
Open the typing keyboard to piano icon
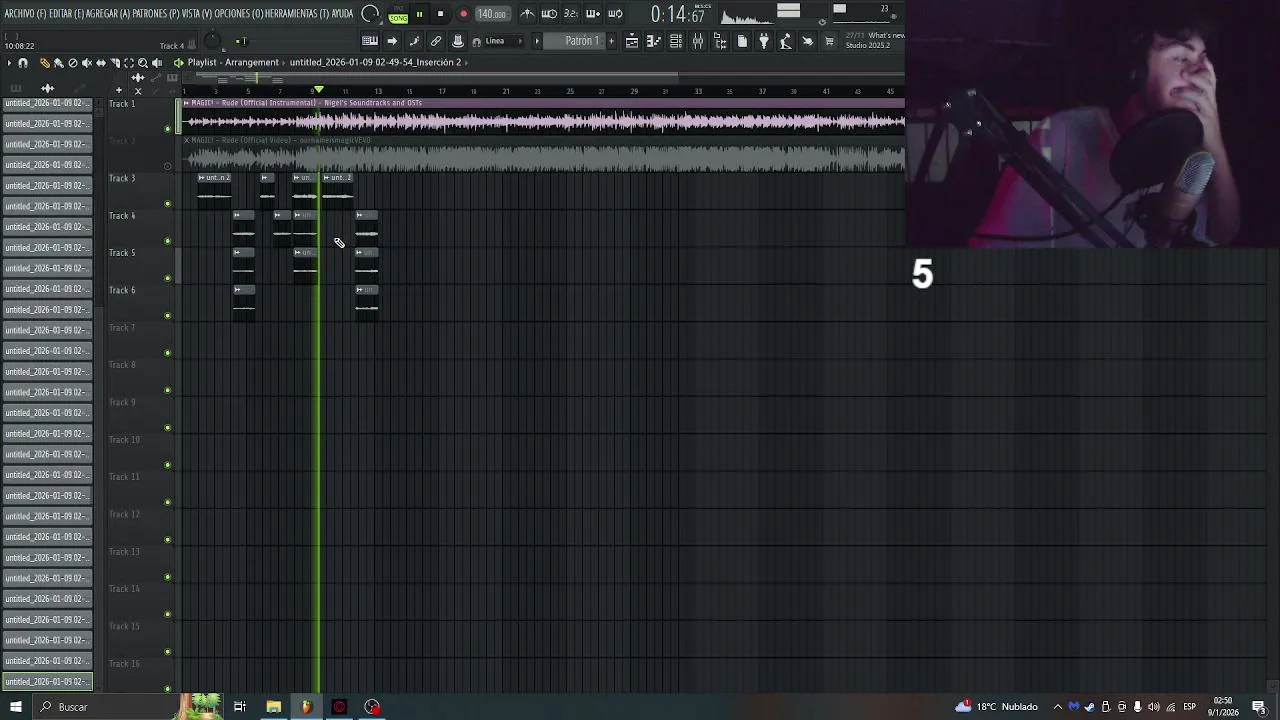click(x=370, y=41)
